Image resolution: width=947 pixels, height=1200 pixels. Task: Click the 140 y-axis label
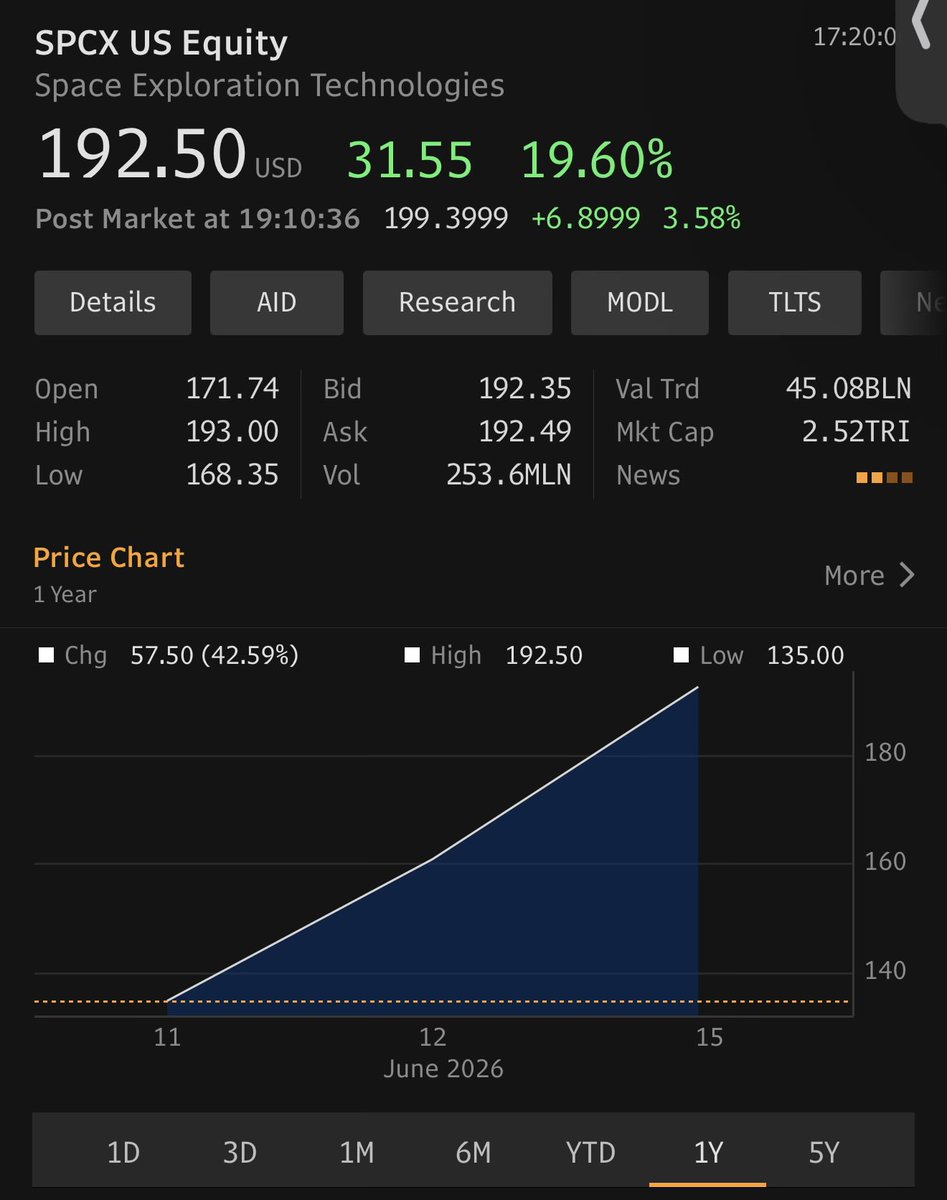[x=885, y=971]
